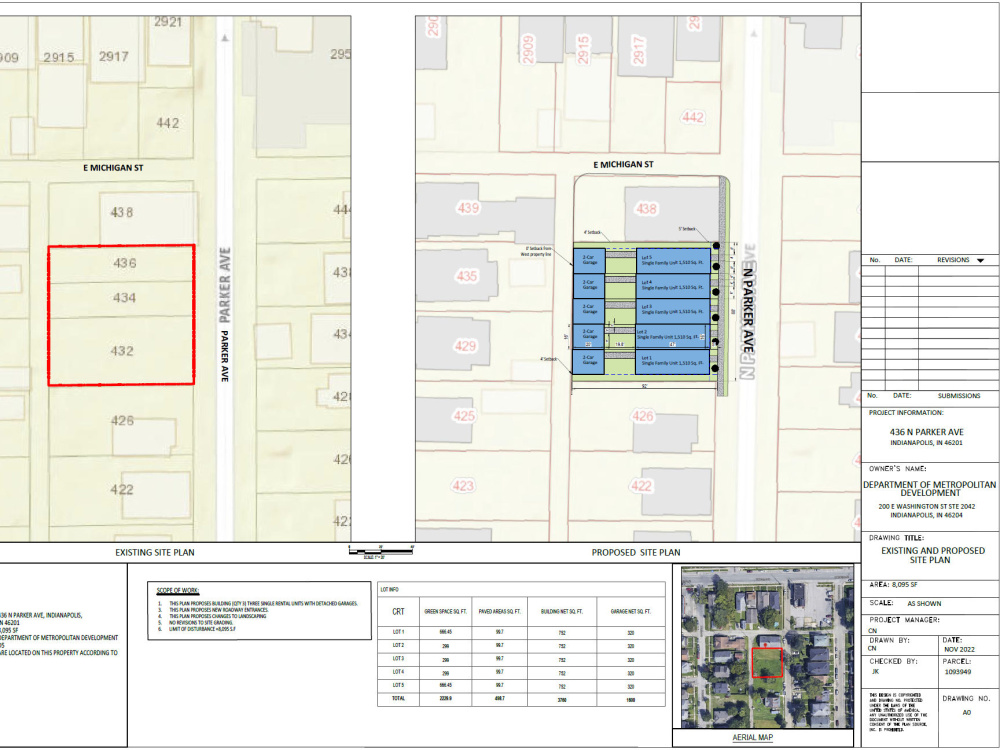Click parcel 439 in the proposed site plan
The height and width of the screenshot is (750, 1000).
pos(468,208)
